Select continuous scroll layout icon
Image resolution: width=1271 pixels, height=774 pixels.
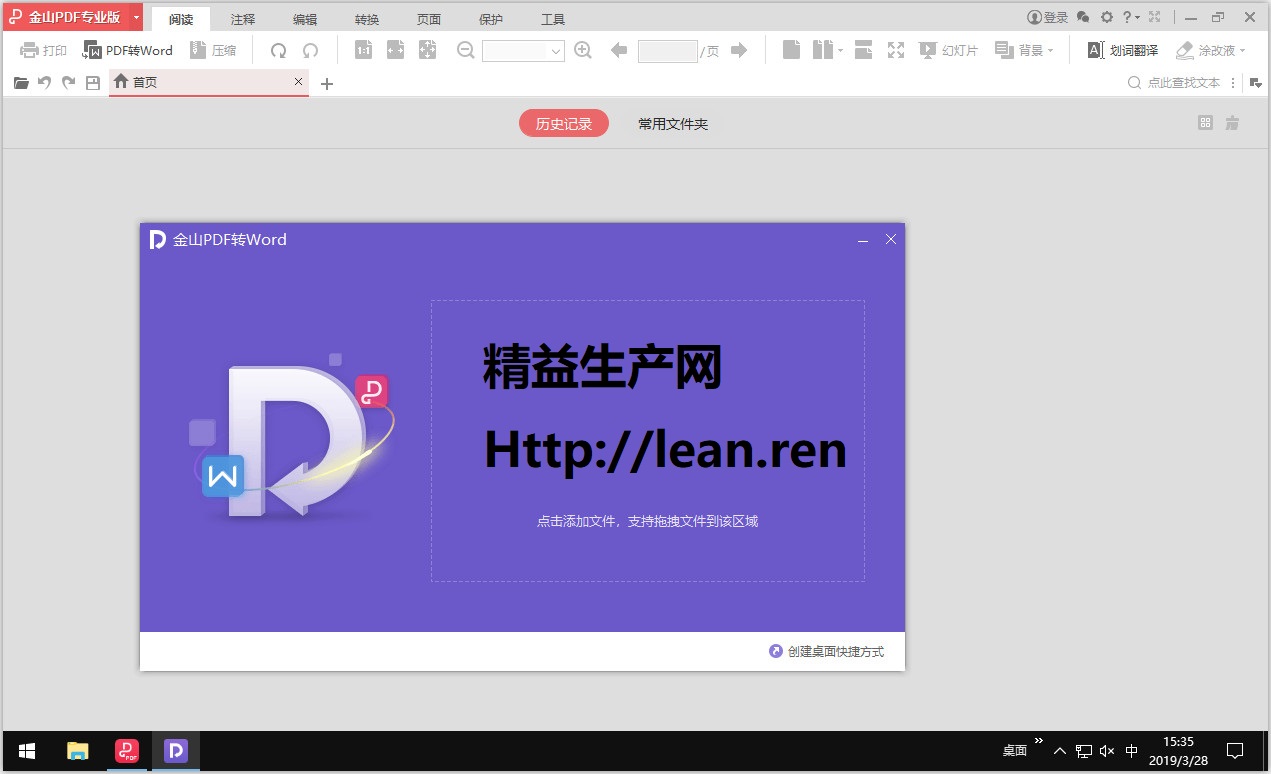click(864, 50)
